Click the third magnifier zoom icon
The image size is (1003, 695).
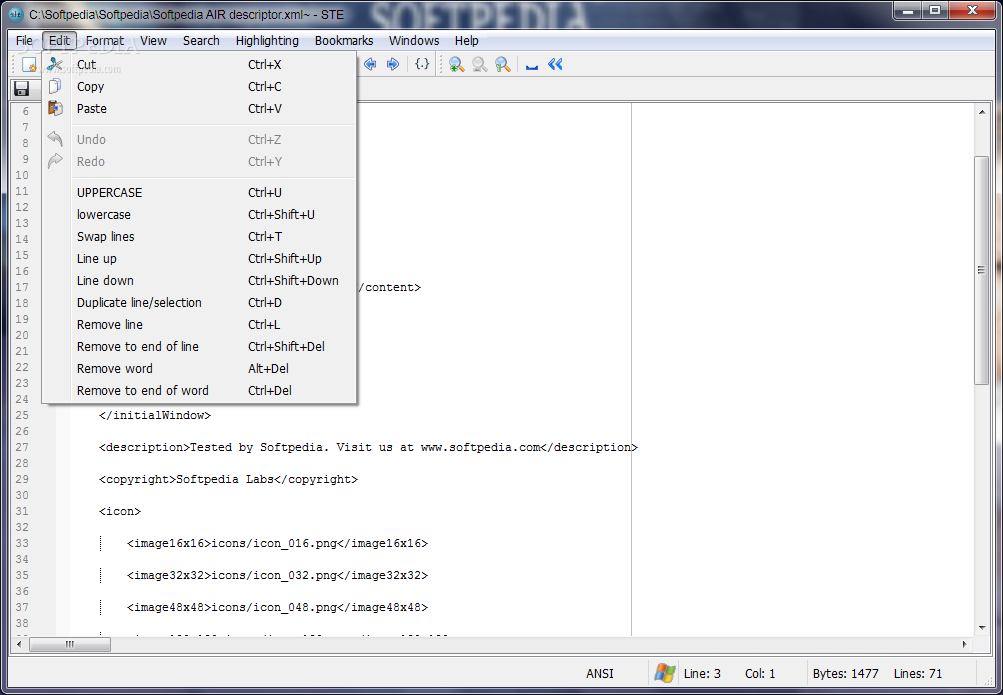pyautogui.click(x=502, y=65)
